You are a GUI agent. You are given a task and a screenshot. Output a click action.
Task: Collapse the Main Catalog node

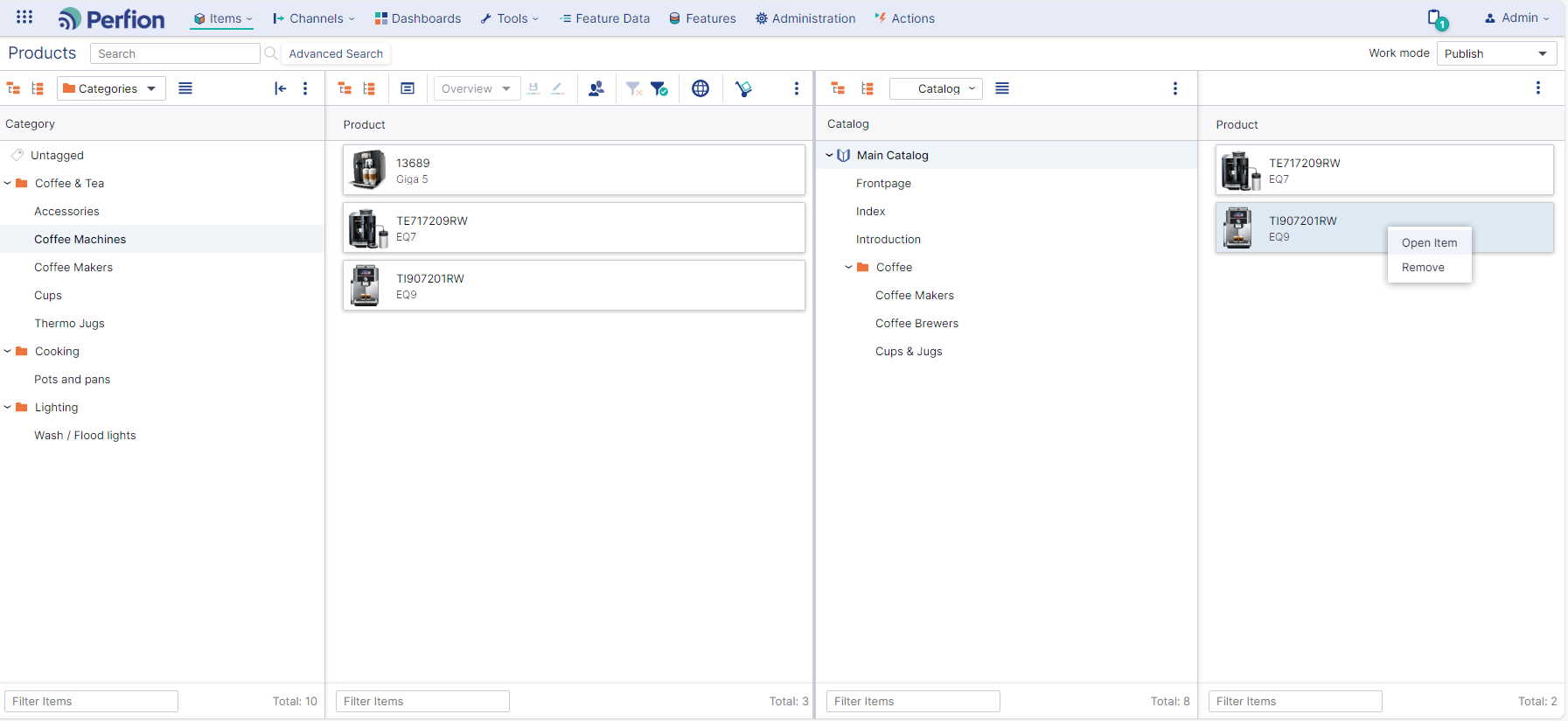pos(830,155)
